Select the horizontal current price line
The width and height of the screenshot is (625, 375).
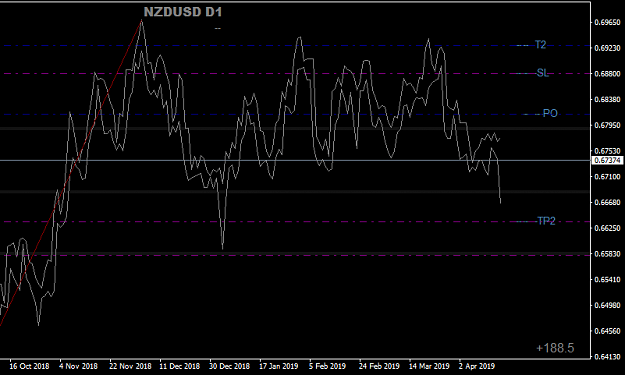[x=295, y=160]
